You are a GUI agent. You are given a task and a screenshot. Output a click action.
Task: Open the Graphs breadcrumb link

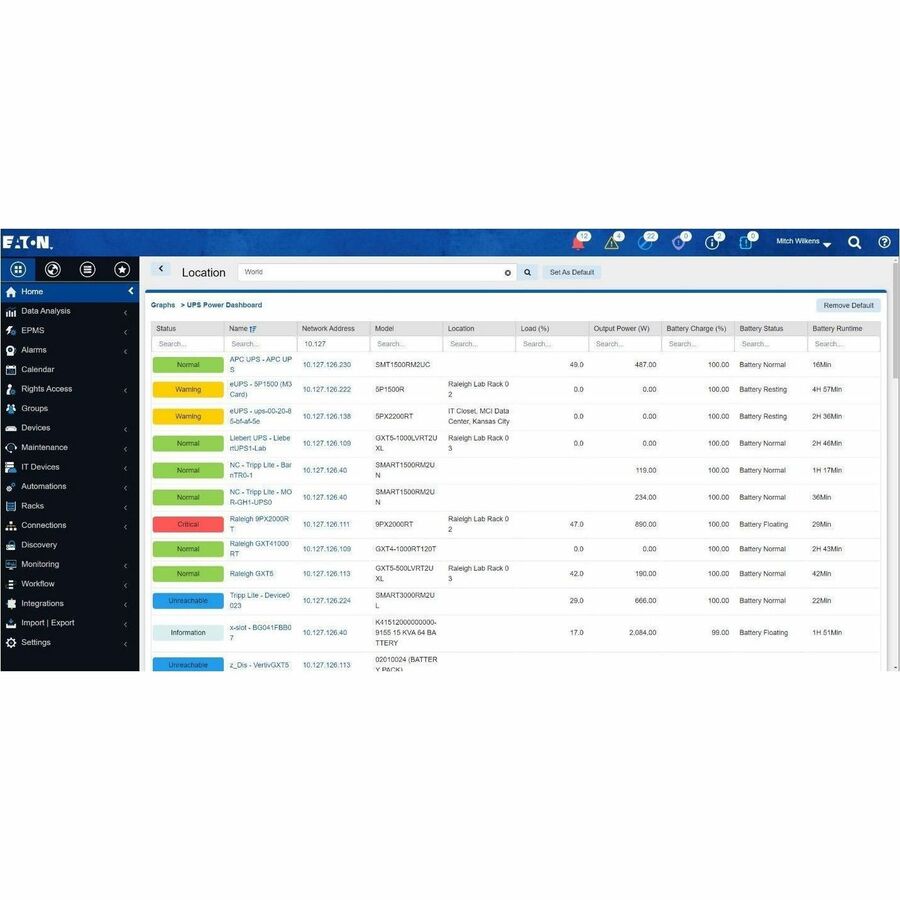162,305
